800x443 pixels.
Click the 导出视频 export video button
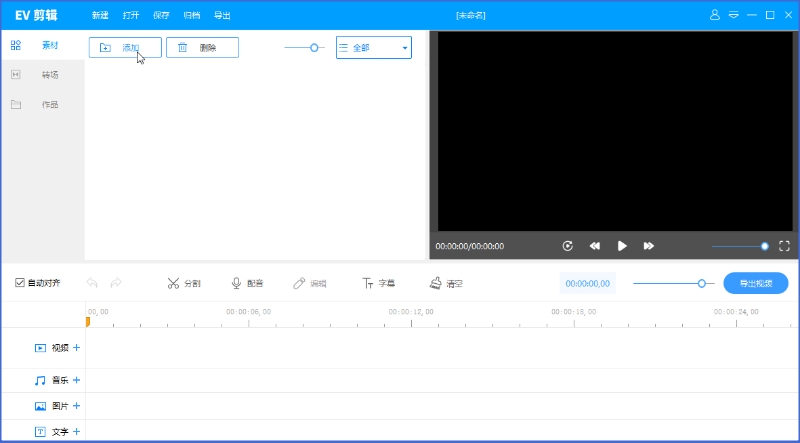click(756, 283)
